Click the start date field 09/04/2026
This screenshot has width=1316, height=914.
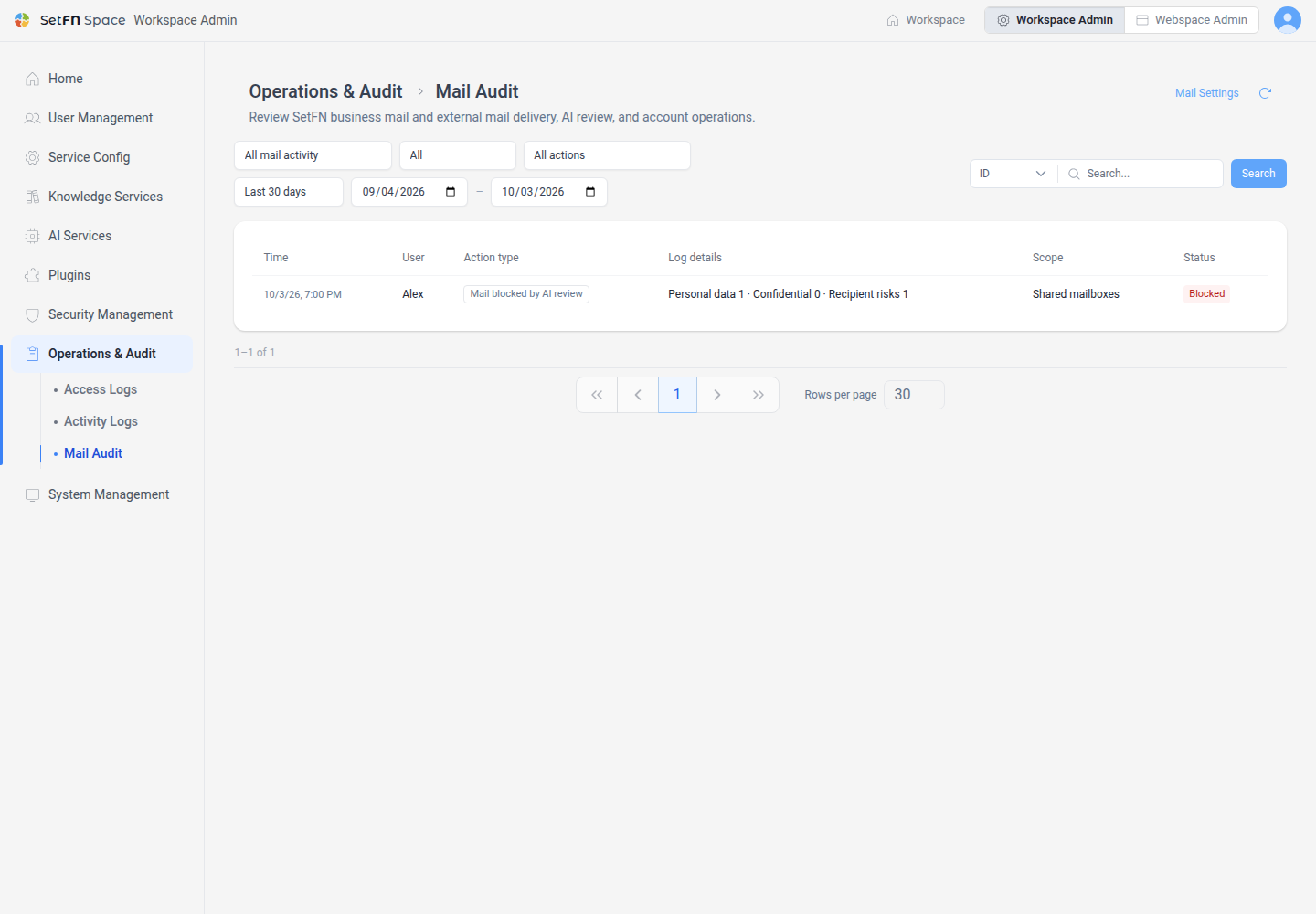[x=409, y=192]
